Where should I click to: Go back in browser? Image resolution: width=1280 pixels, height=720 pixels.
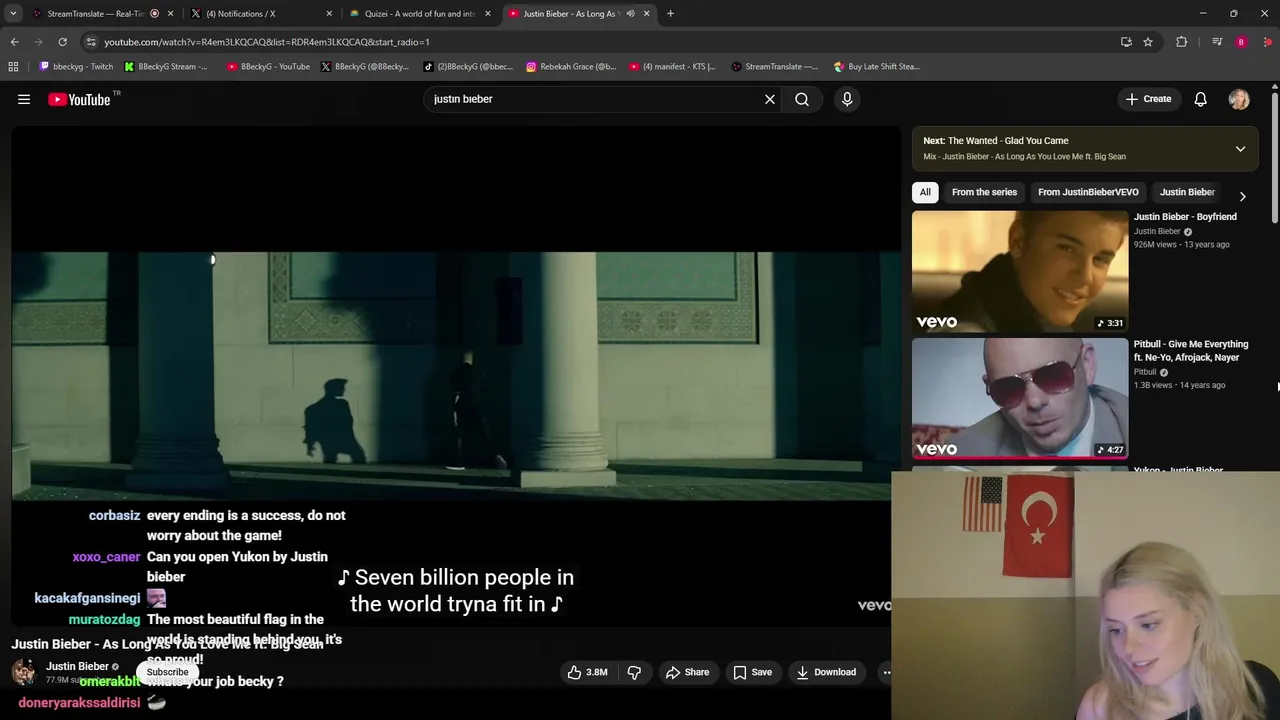pos(14,42)
